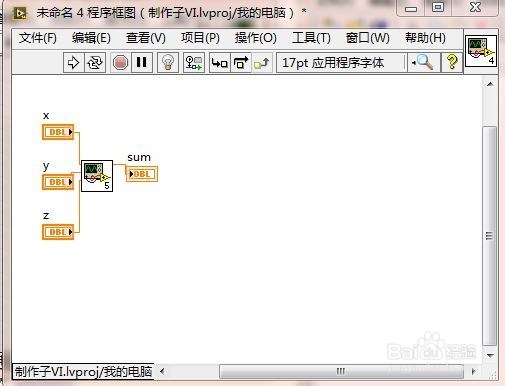Select the sum DBL indicator terminal
The image size is (505, 386).
coord(142,174)
